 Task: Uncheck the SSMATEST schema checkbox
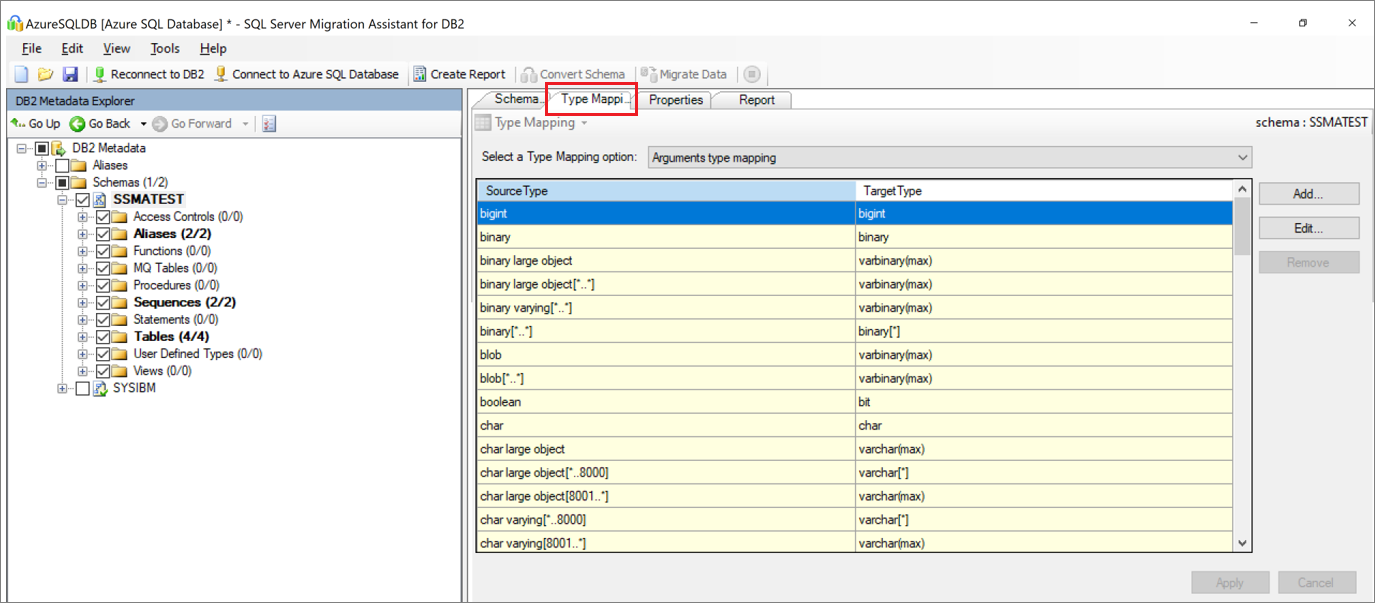[x=83, y=198]
